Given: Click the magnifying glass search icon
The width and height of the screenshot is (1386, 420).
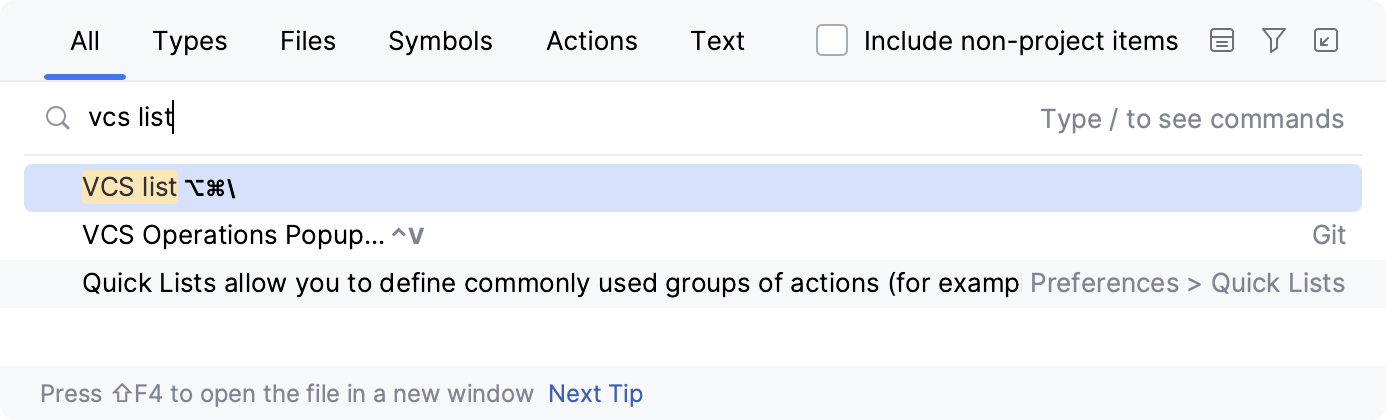Looking at the screenshot, I should (57, 119).
